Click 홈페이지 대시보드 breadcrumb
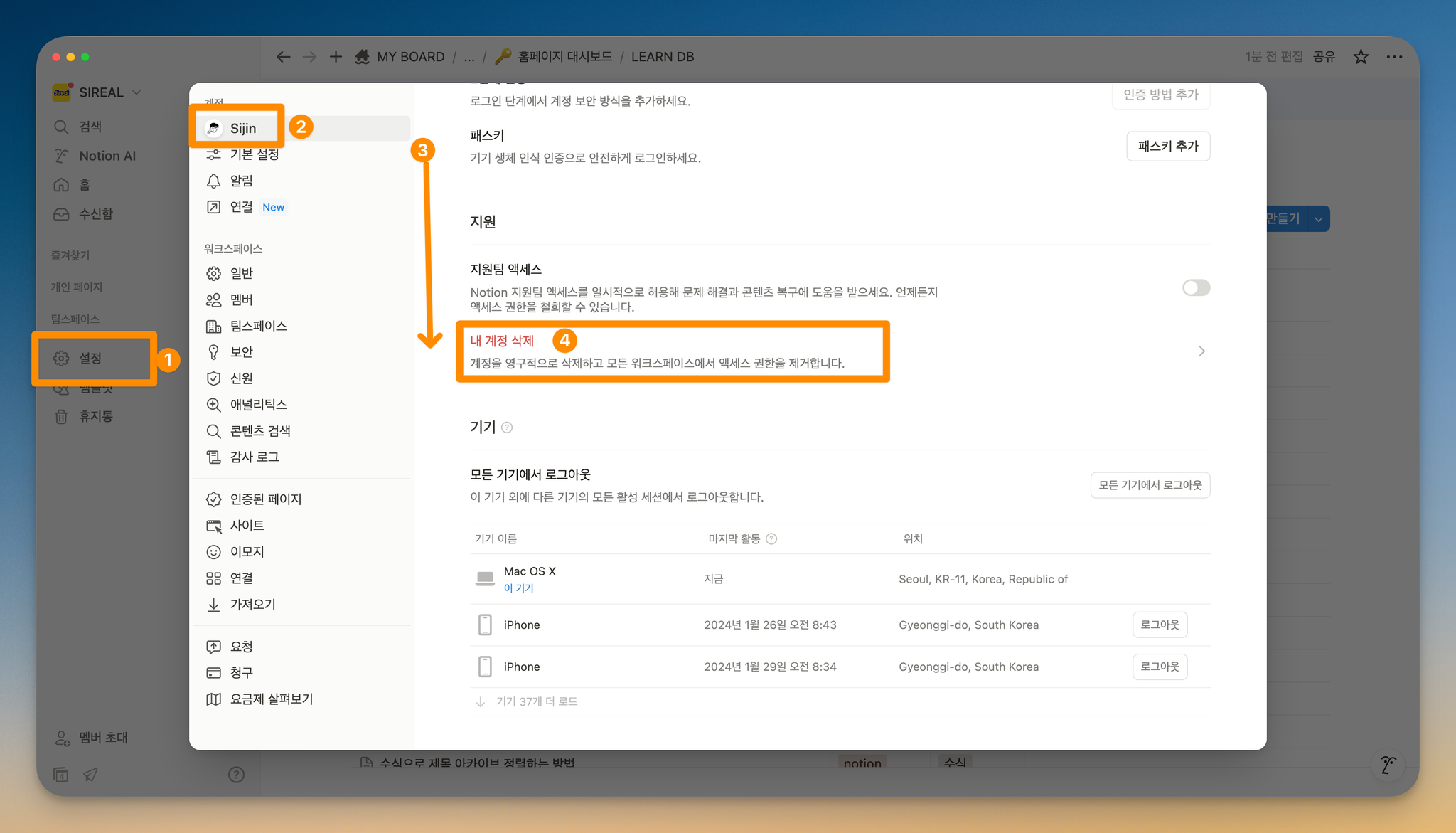 (554, 57)
